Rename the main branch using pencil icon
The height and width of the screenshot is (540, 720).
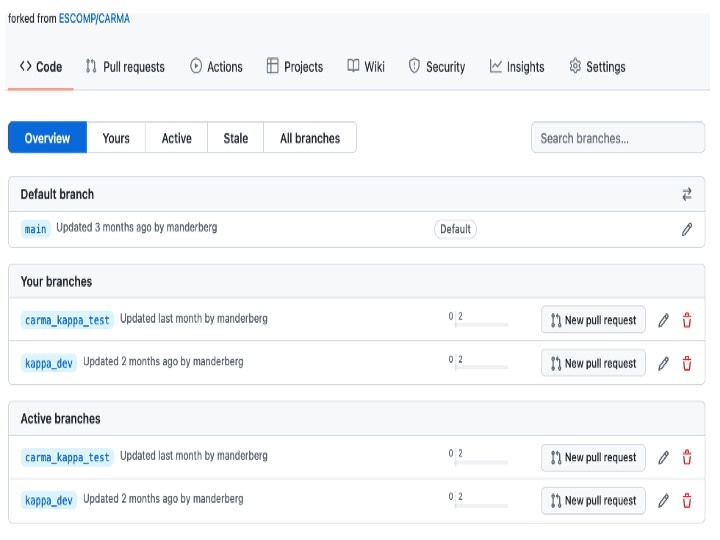click(x=686, y=229)
